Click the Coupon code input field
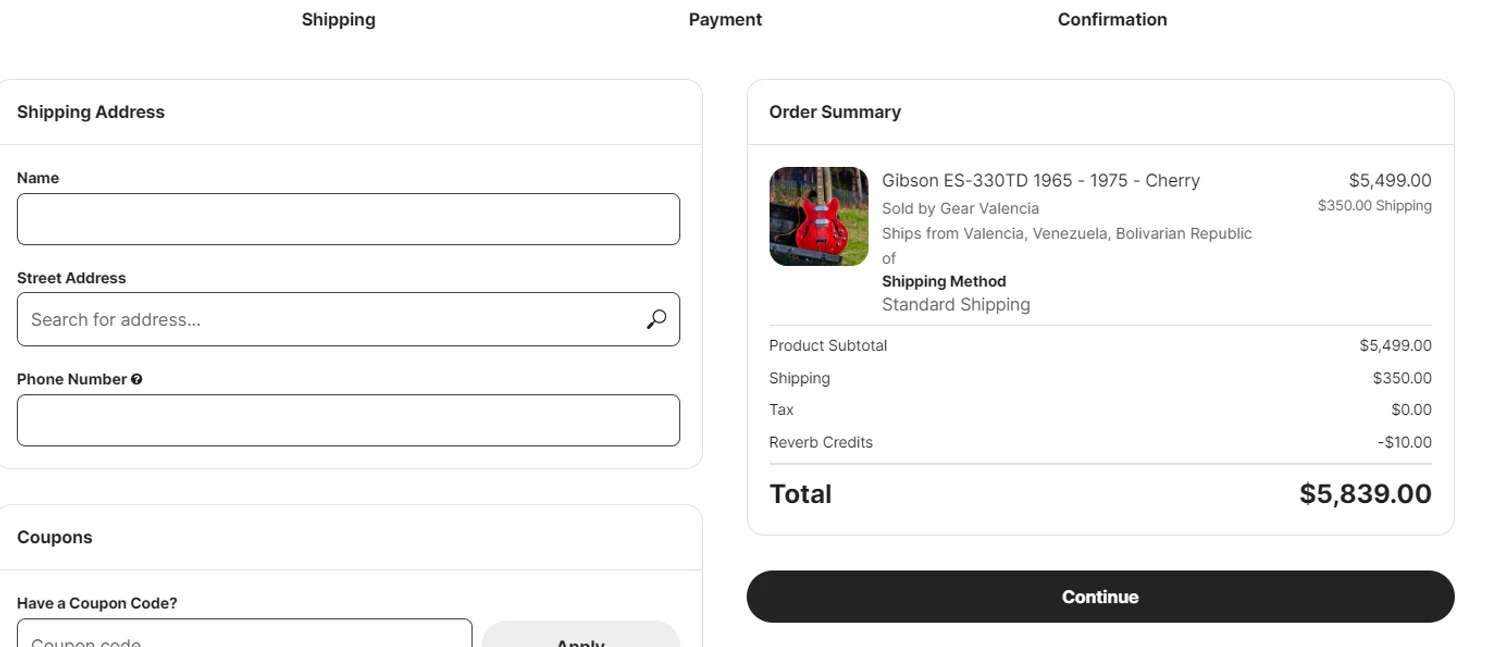 coord(244,636)
